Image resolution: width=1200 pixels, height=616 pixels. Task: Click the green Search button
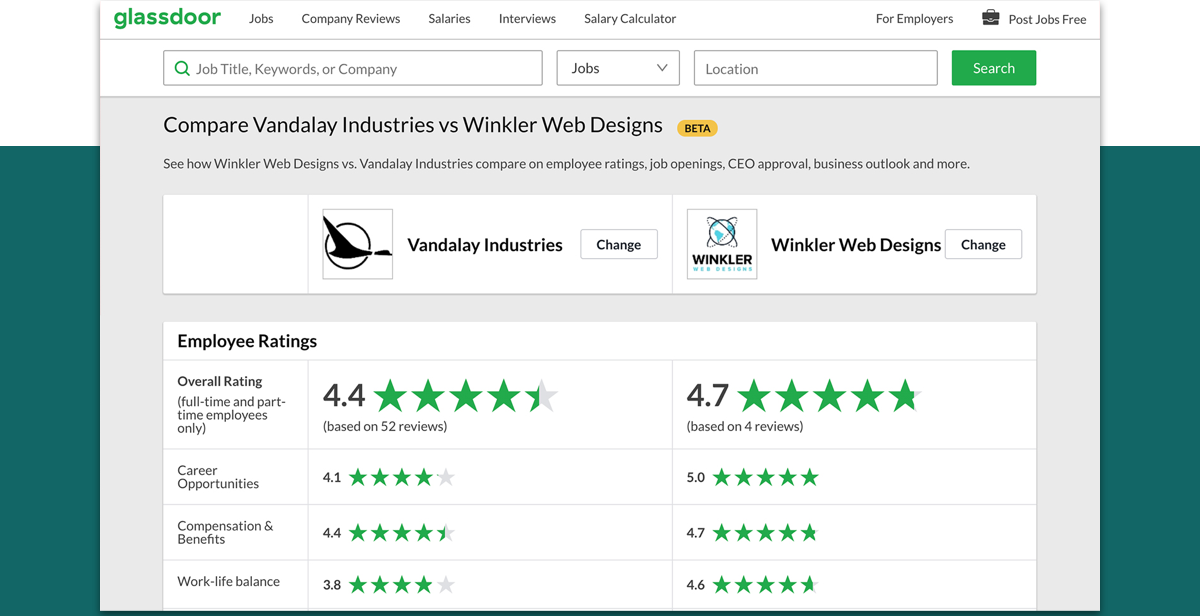coord(994,68)
